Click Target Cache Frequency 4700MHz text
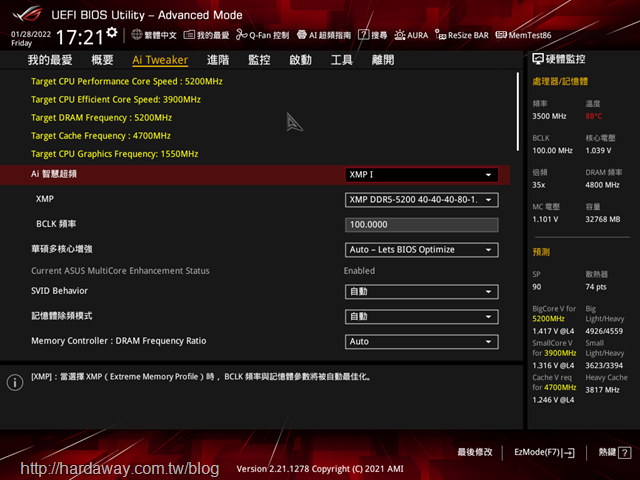This screenshot has width=640, height=480. (101, 136)
